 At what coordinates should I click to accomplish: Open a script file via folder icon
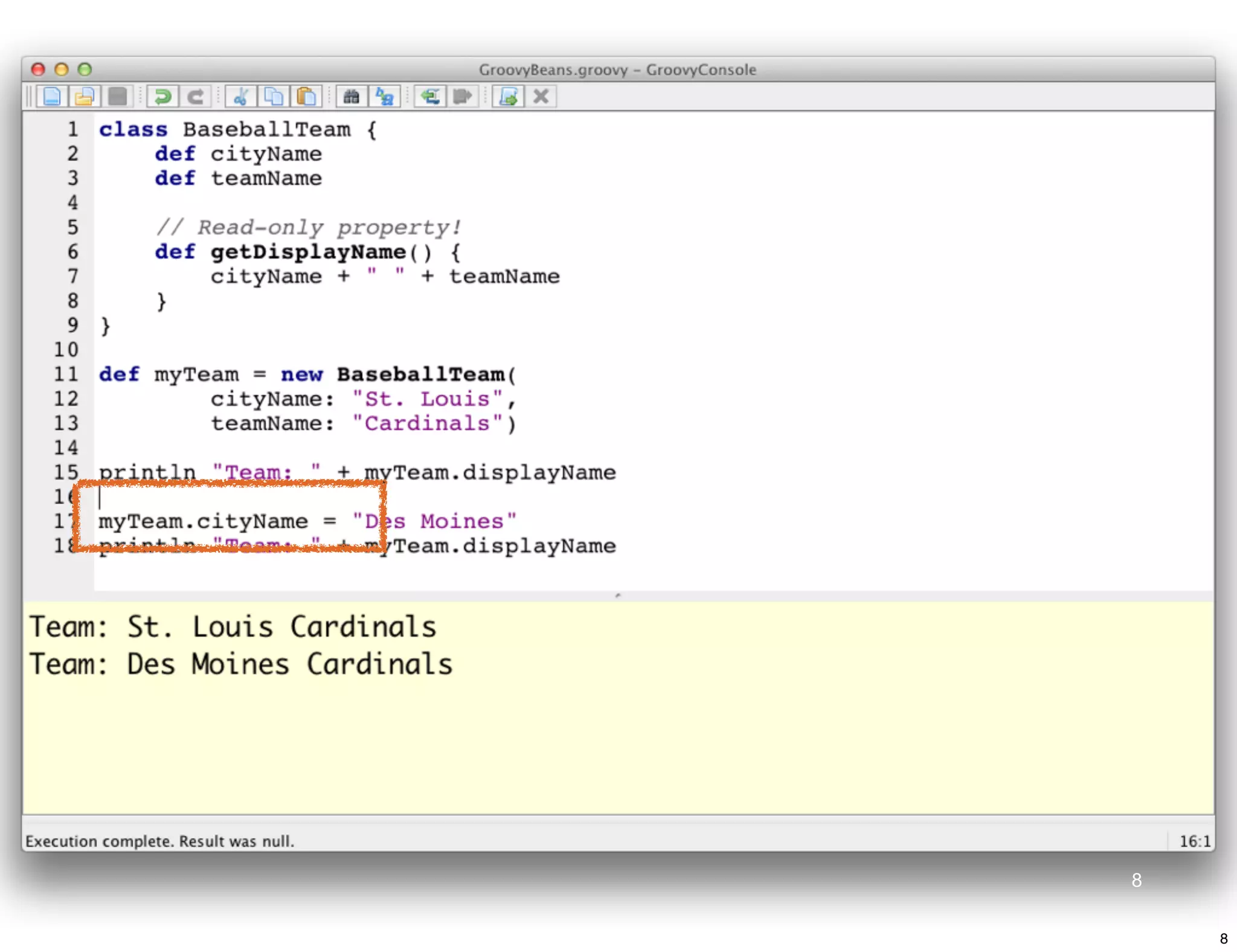[x=85, y=97]
